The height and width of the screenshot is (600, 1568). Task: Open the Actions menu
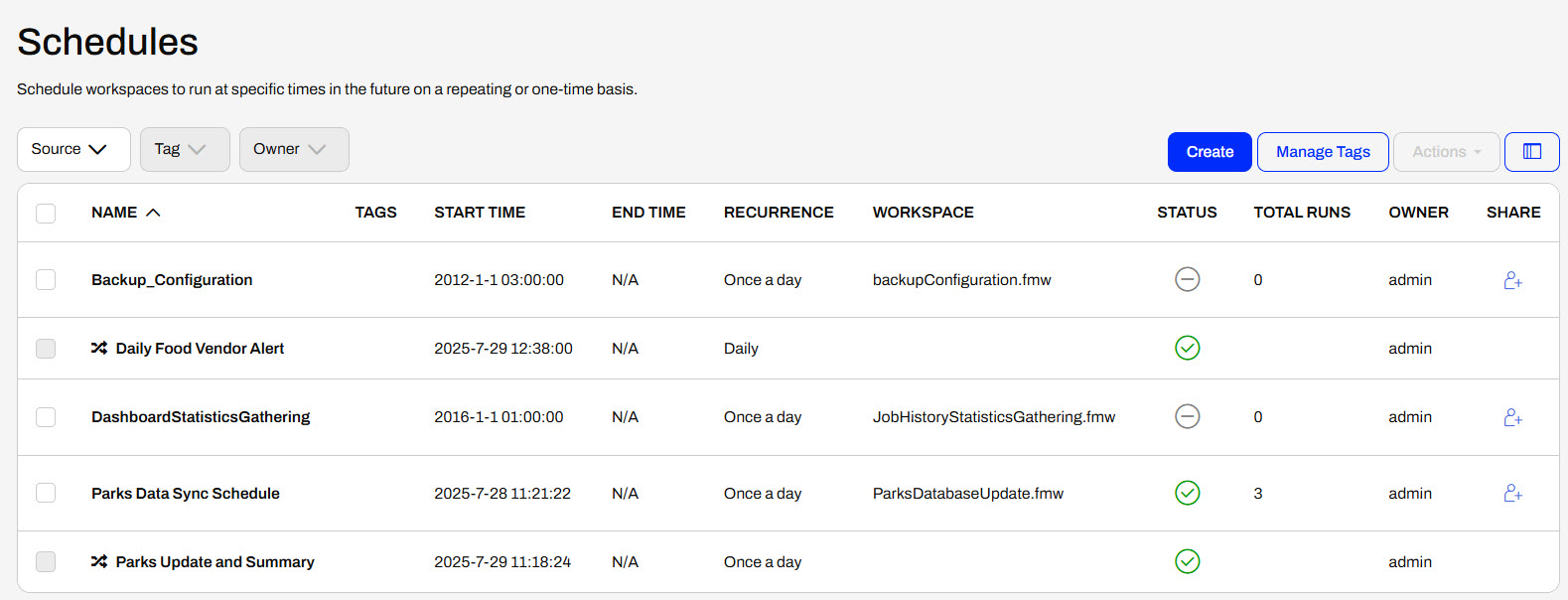[x=1446, y=152]
